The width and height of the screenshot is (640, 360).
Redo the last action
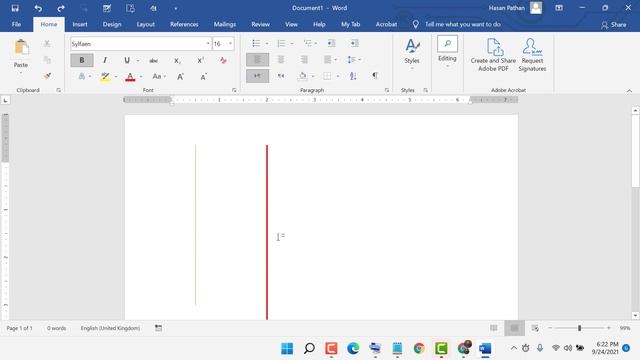[61, 8]
